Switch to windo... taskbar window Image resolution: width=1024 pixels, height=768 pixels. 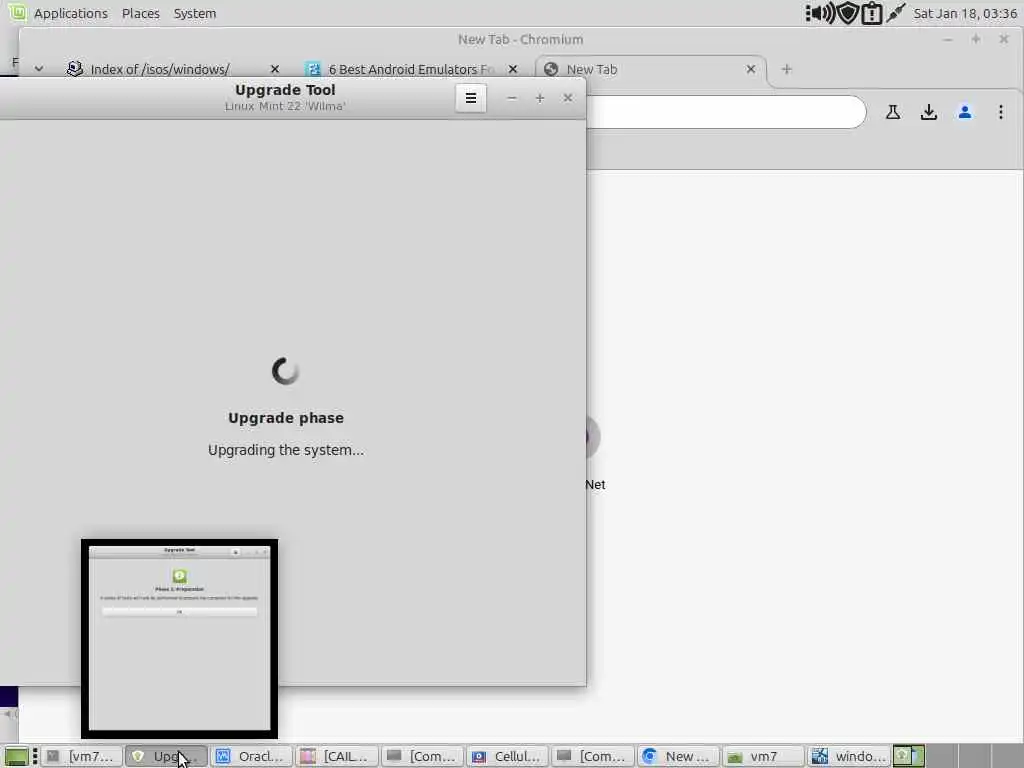pos(848,756)
